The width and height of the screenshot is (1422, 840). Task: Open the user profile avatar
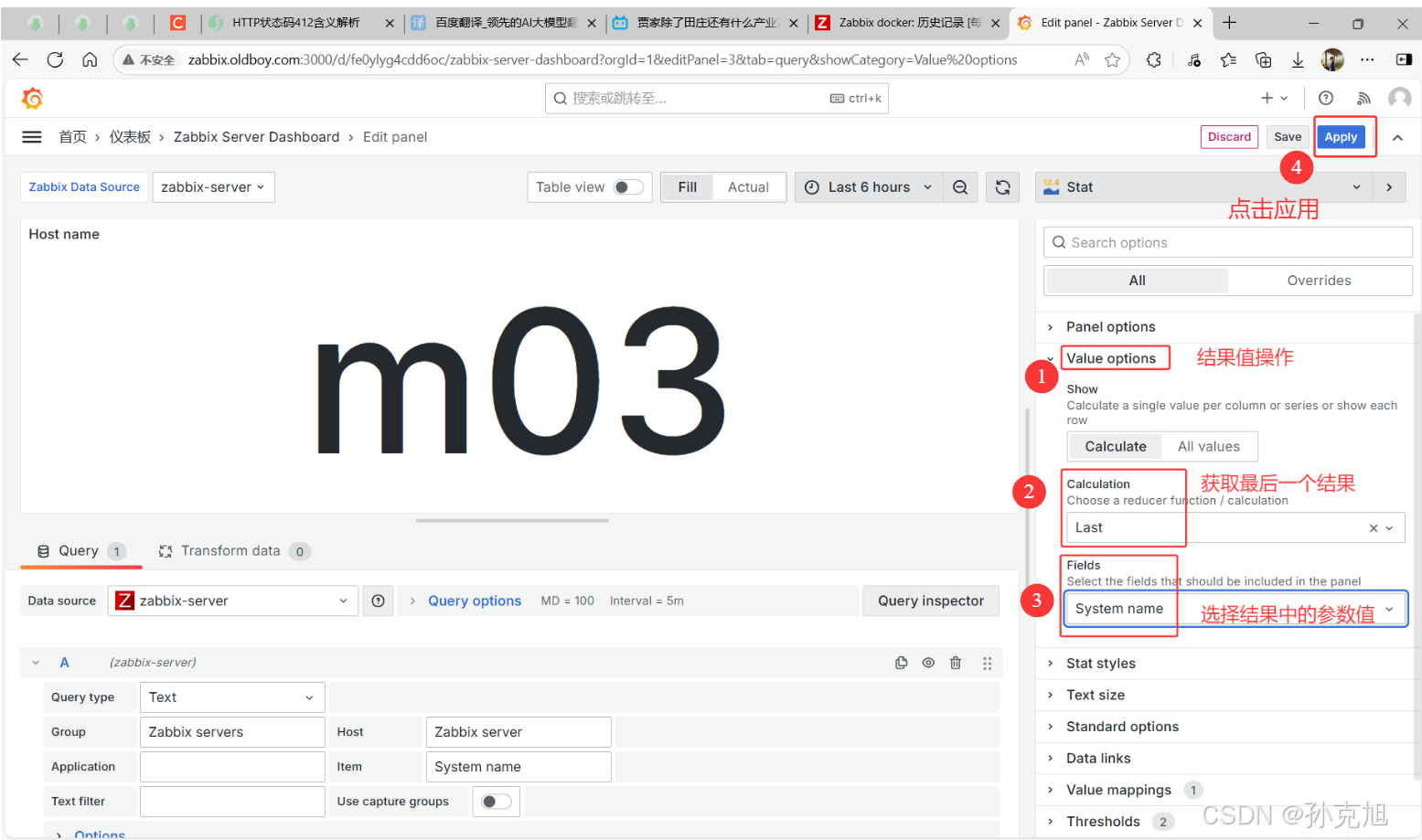1399,98
